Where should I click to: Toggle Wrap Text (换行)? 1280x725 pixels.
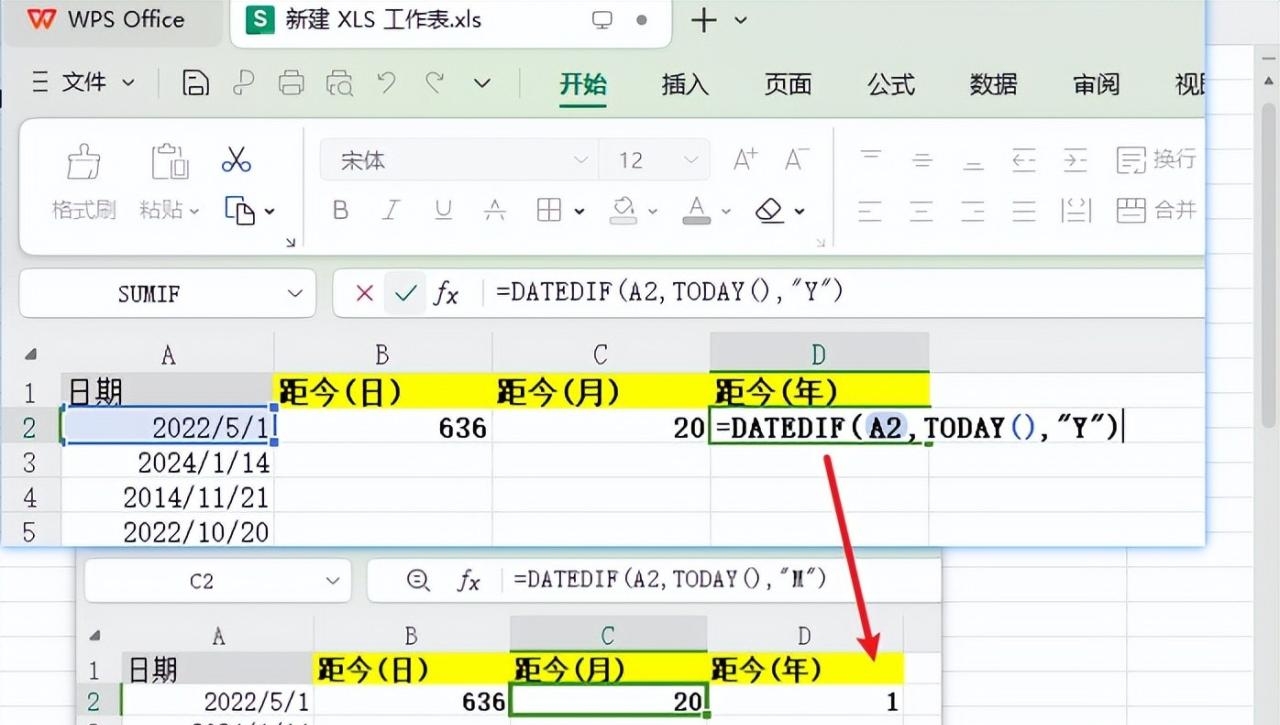coord(1156,160)
